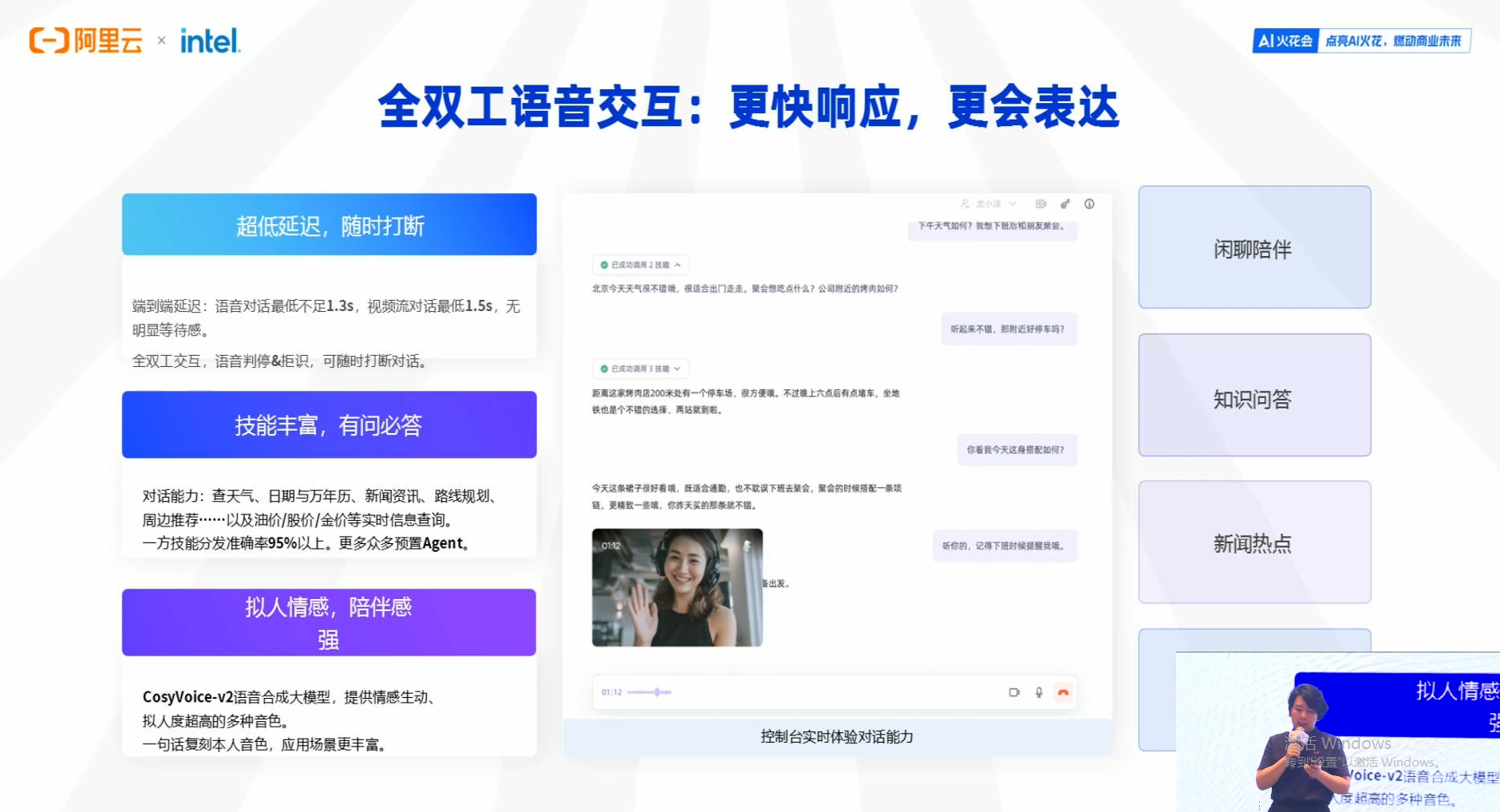Expand the 已成功调用 2 技能 details
The width and height of the screenshot is (1500, 812).
677,264
